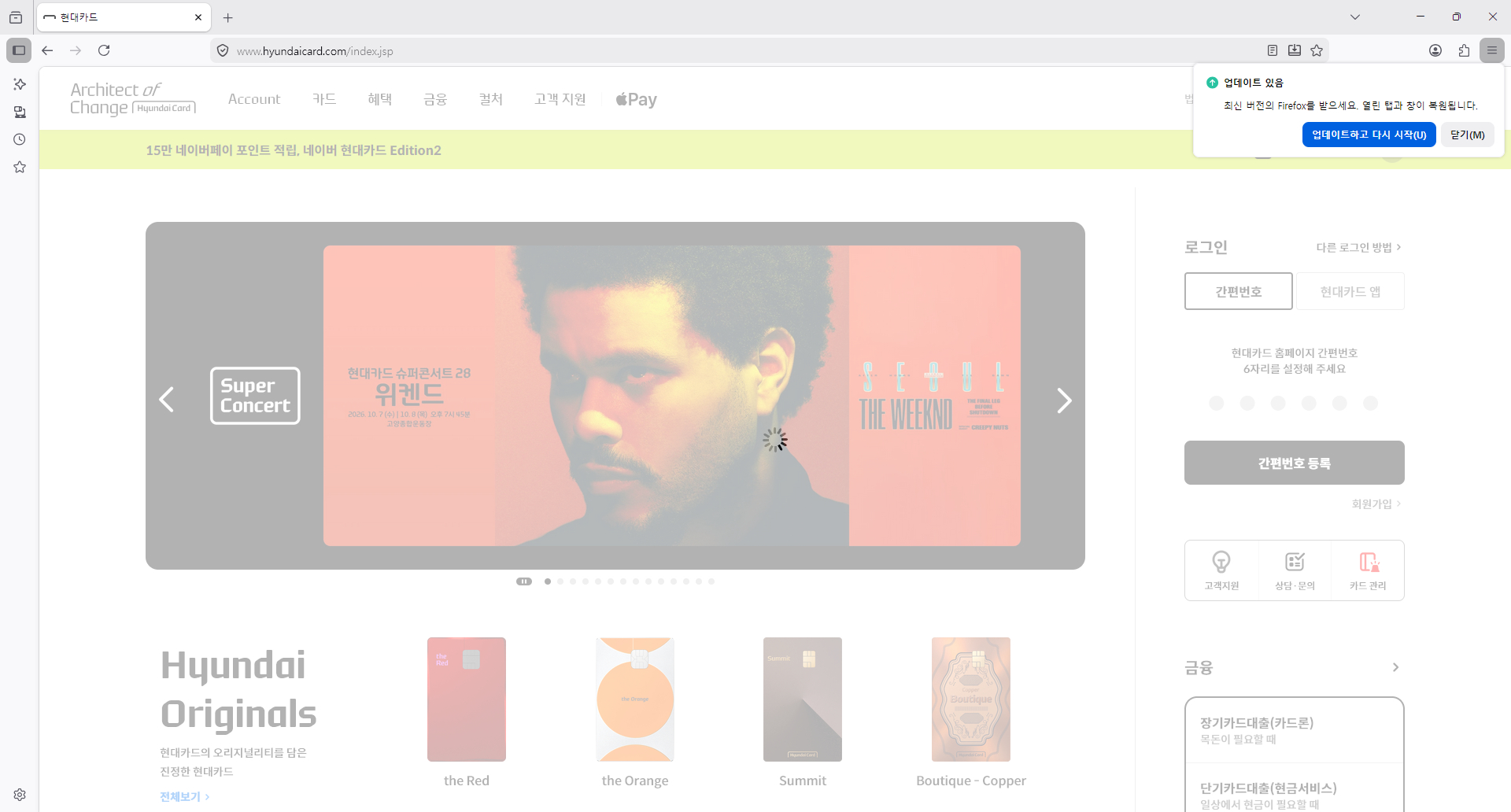This screenshot has width=1511, height=812.
Task: Toggle reader view in the address bar
Action: pos(1273,50)
